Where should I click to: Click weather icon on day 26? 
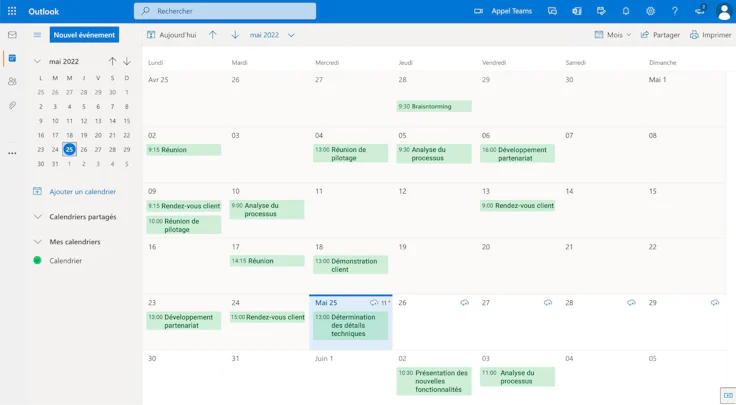coord(465,303)
